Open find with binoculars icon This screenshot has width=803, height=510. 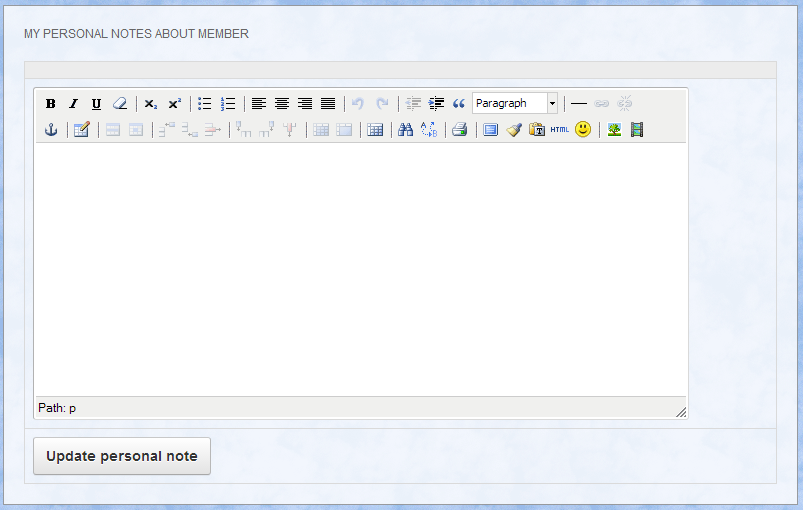coord(406,130)
